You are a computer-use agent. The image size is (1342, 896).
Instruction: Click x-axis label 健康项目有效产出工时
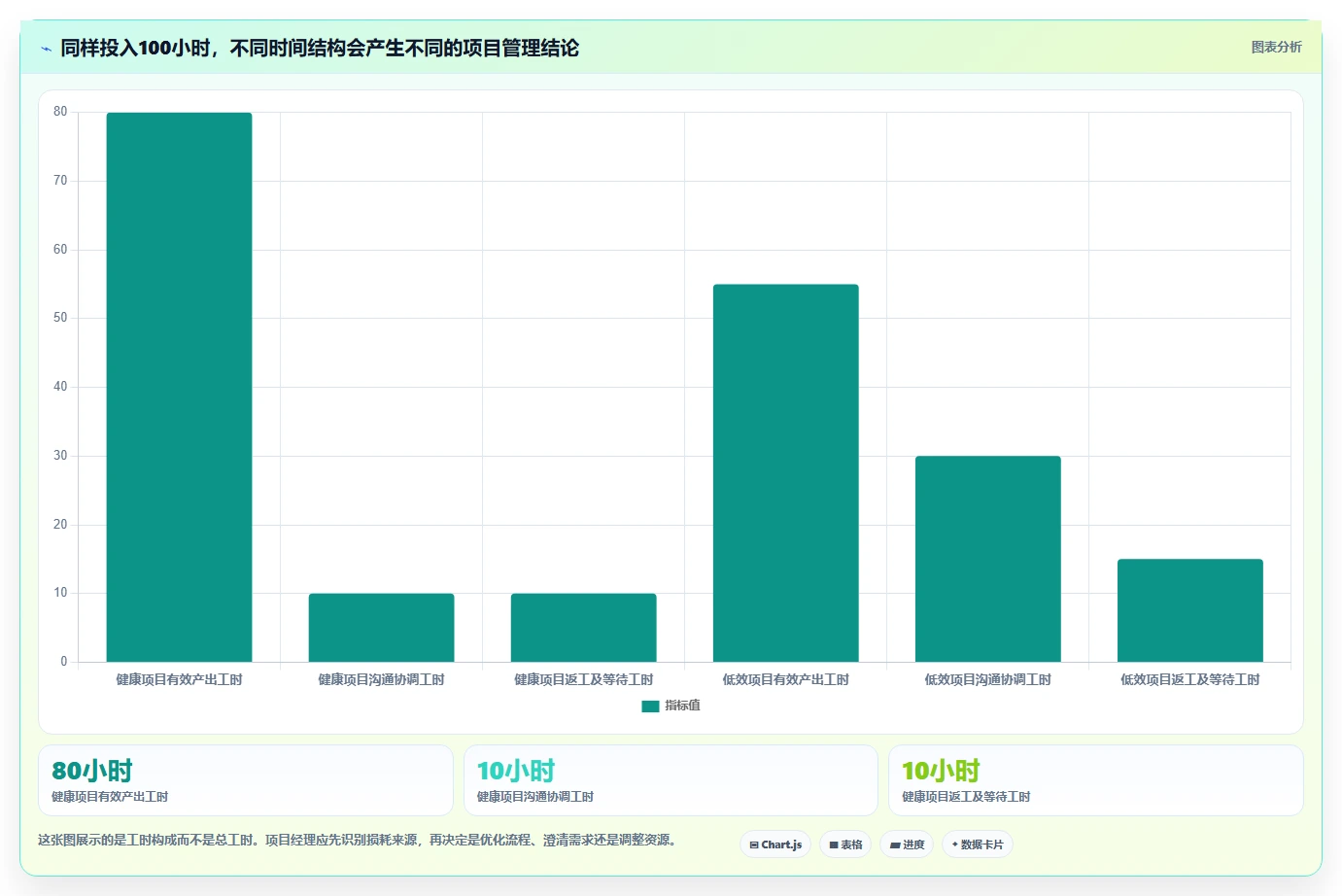click(179, 679)
